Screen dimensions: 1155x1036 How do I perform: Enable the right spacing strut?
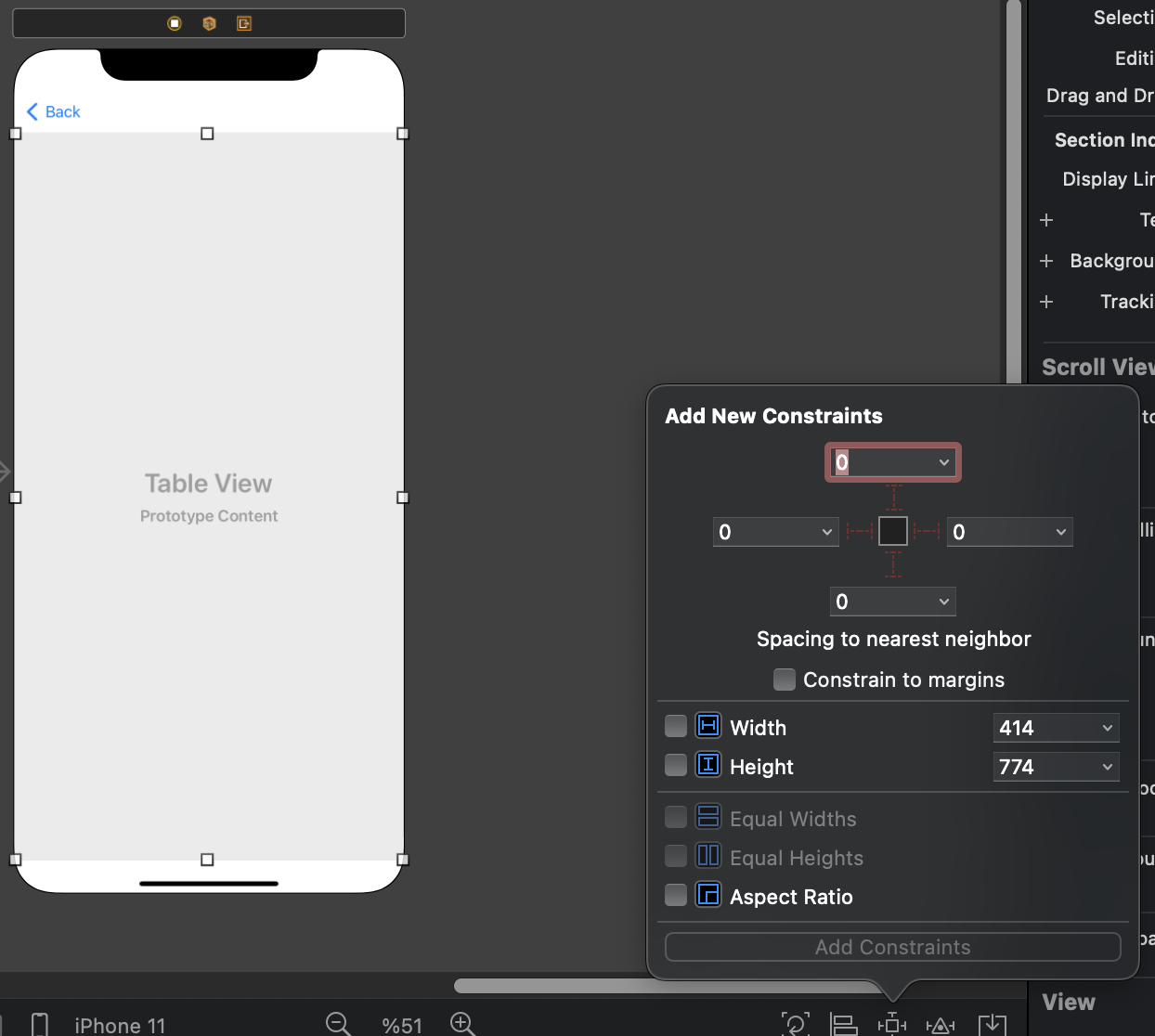point(927,531)
